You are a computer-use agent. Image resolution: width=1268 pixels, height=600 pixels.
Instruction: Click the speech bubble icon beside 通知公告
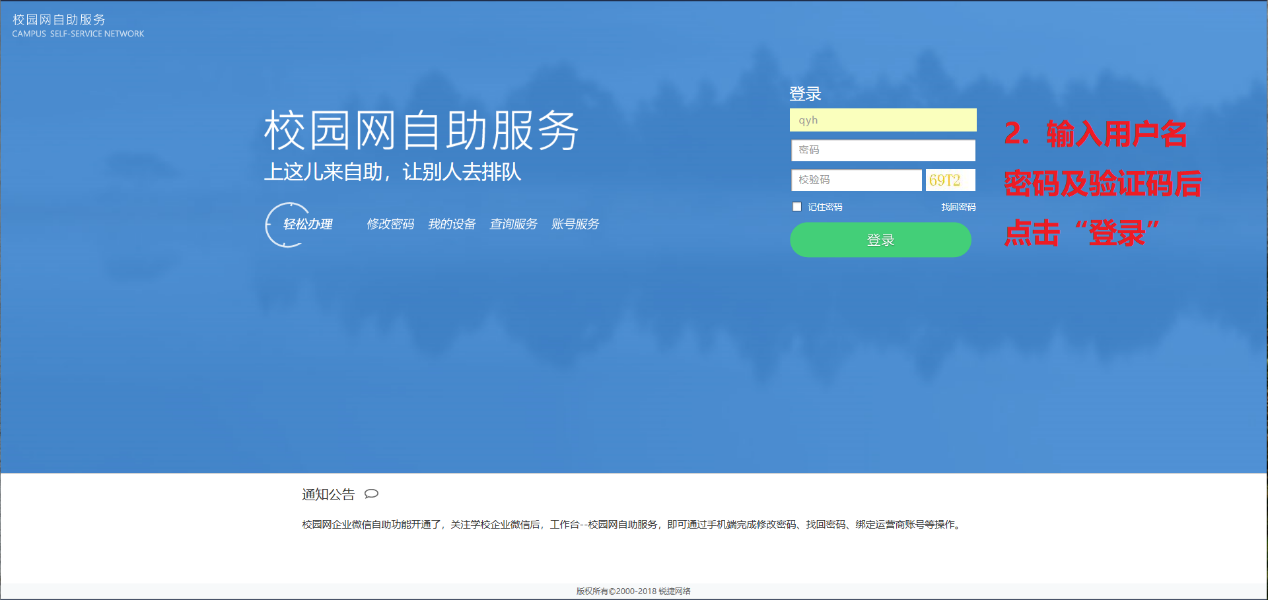pos(371,494)
